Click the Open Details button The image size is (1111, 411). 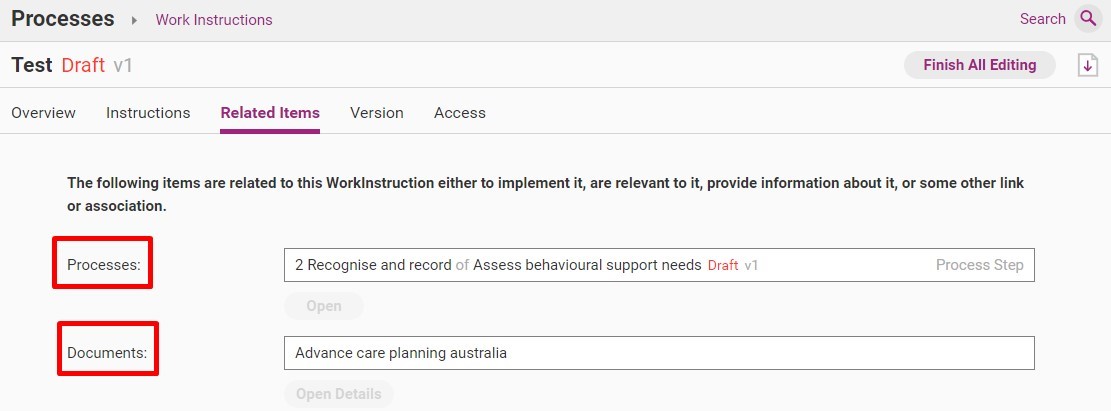(339, 394)
